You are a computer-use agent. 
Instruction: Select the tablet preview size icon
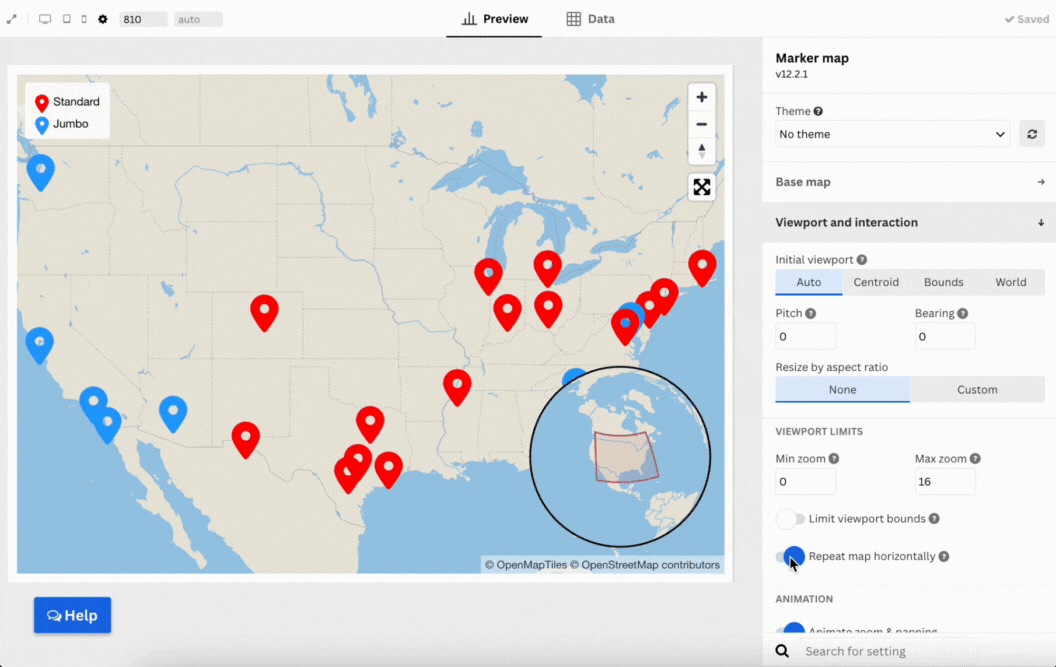pos(66,19)
